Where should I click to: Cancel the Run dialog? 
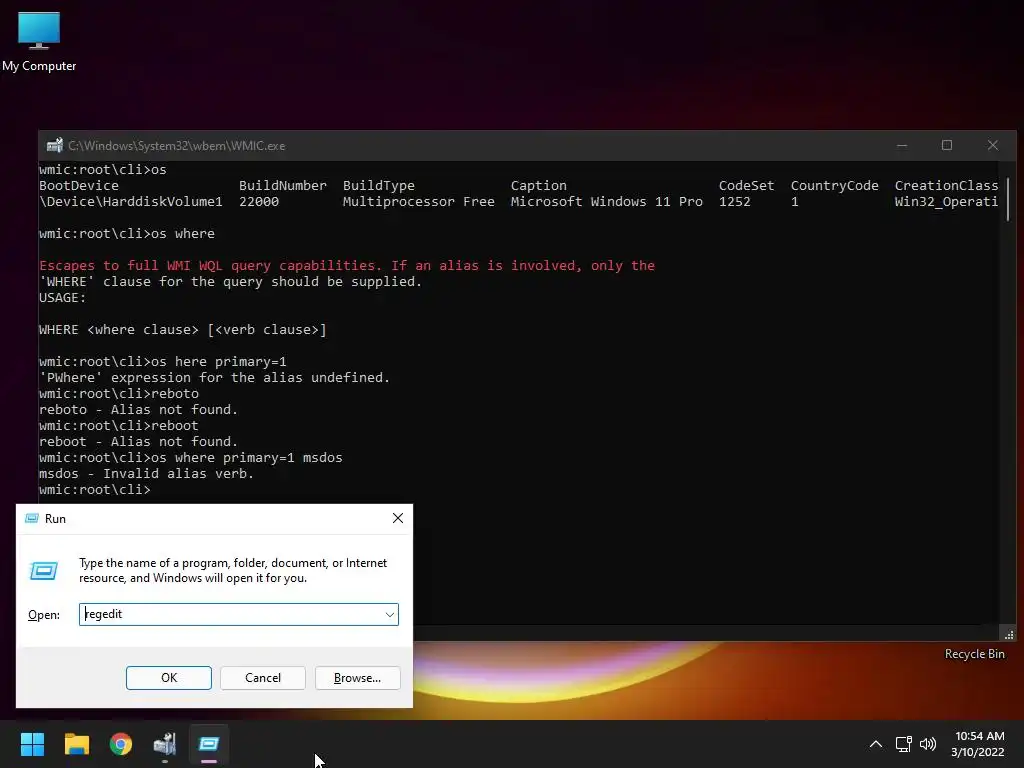[263, 678]
